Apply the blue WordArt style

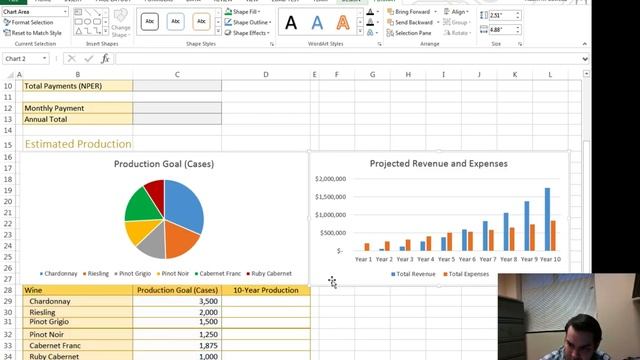[x=317, y=23]
